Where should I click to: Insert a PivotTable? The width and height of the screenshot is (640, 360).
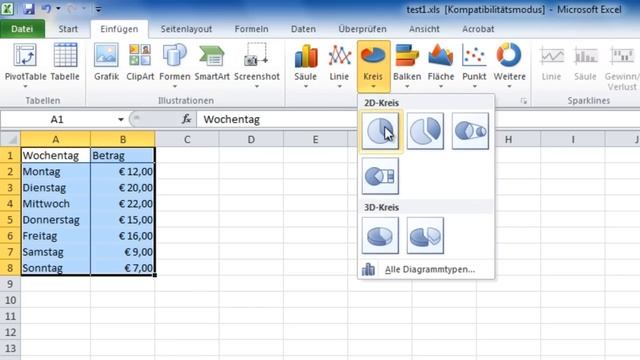coord(25,65)
